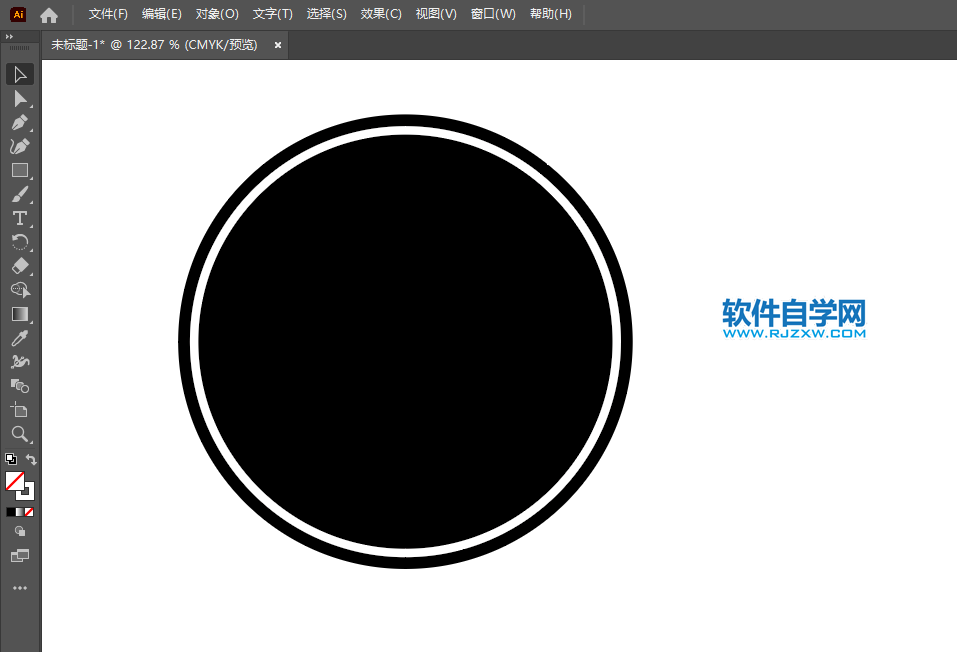Screen dimensions: 957x652
Task: Swap the fill and stroke colors
Action: coord(31,459)
